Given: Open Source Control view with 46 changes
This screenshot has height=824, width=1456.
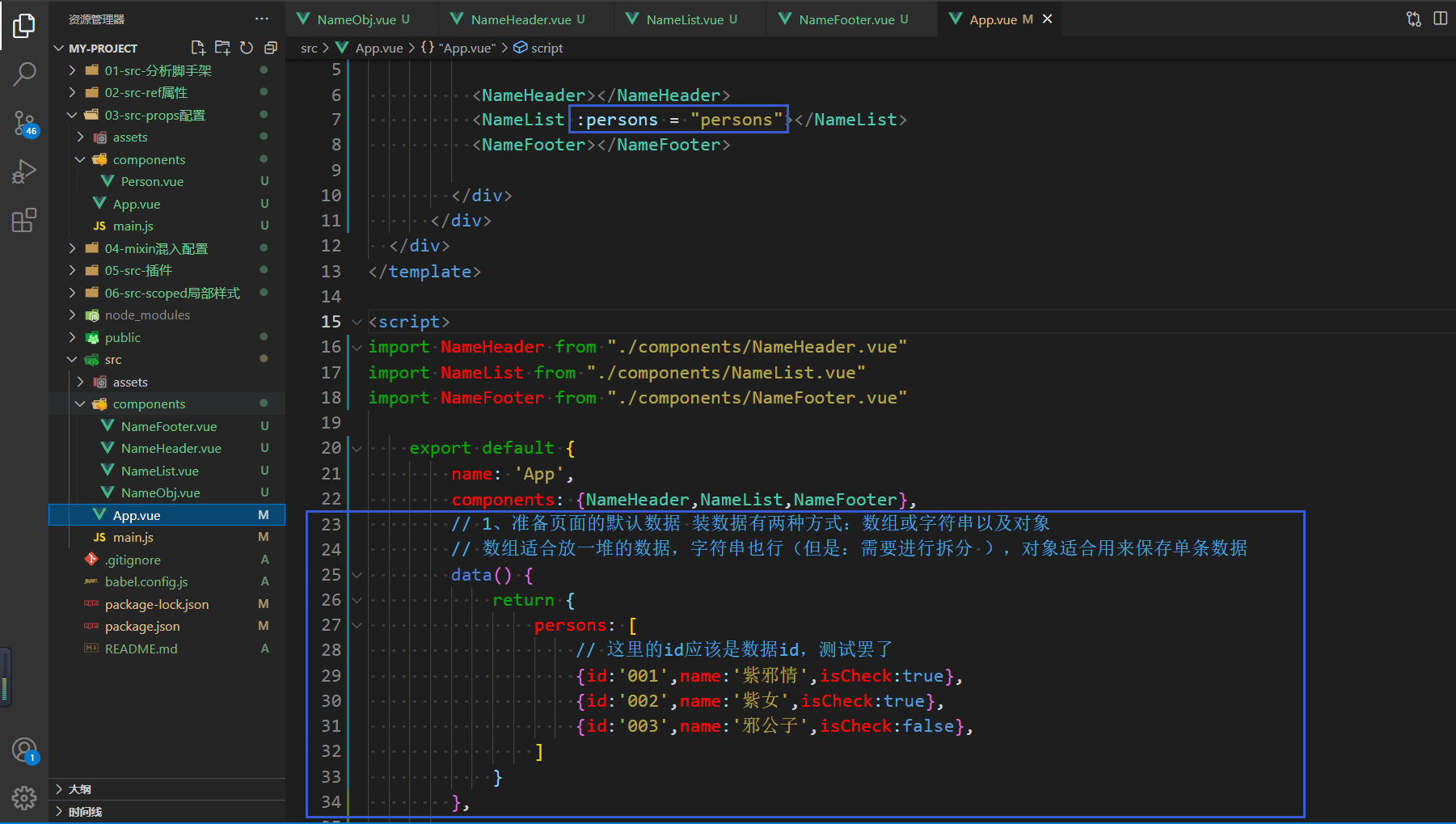Looking at the screenshot, I should 24,123.
